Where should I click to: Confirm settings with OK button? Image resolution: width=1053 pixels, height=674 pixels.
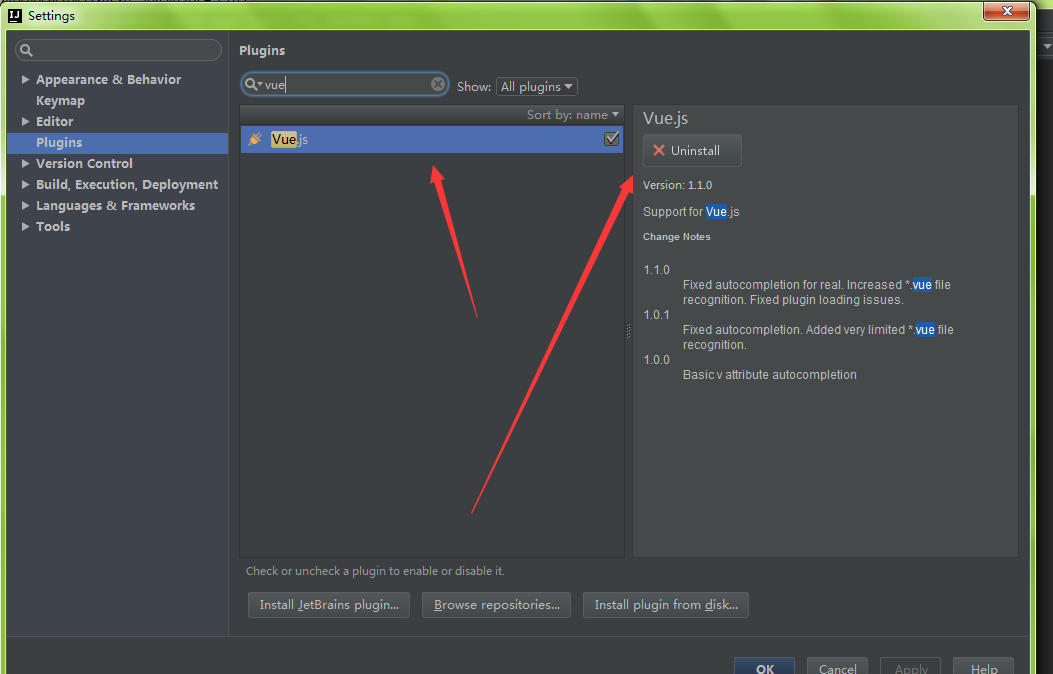(x=764, y=666)
